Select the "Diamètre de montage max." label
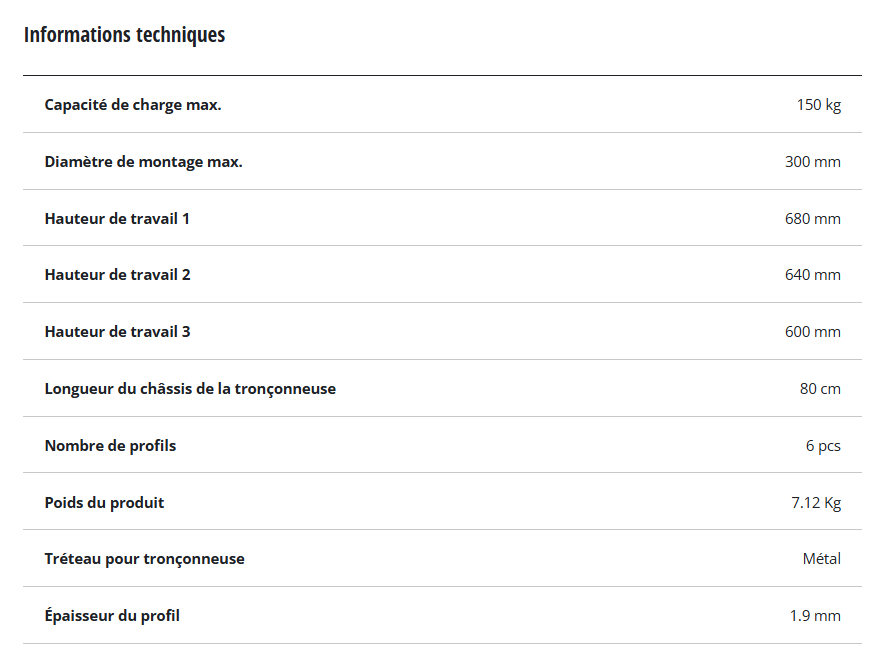888x668 pixels. (143, 162)
